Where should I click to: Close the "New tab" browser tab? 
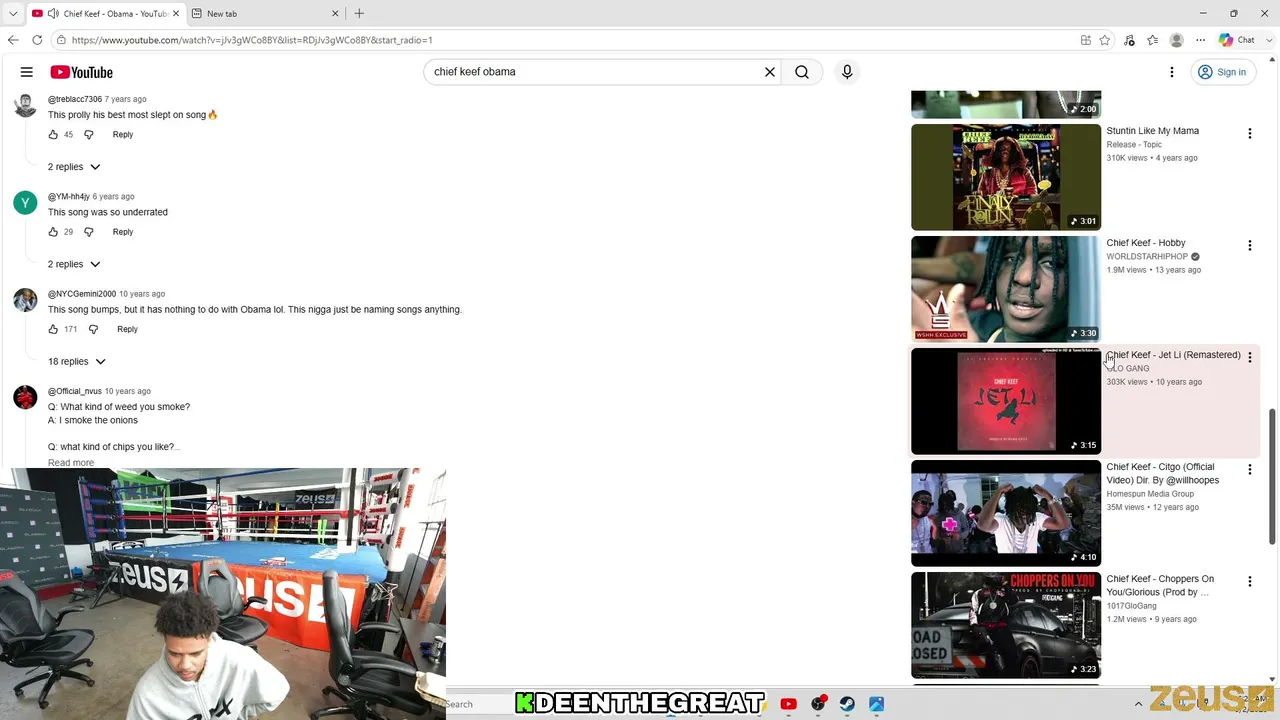click(x=336, y=14)
